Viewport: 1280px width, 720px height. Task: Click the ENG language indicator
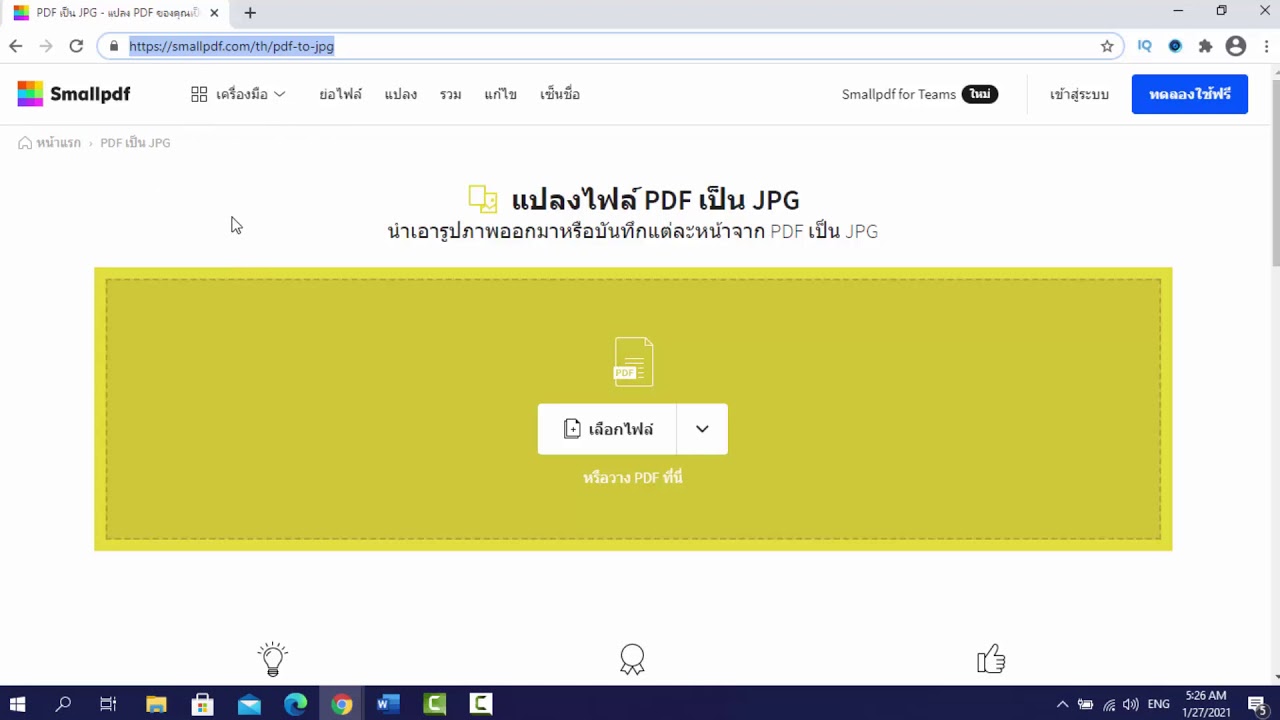coord(1159,704)
